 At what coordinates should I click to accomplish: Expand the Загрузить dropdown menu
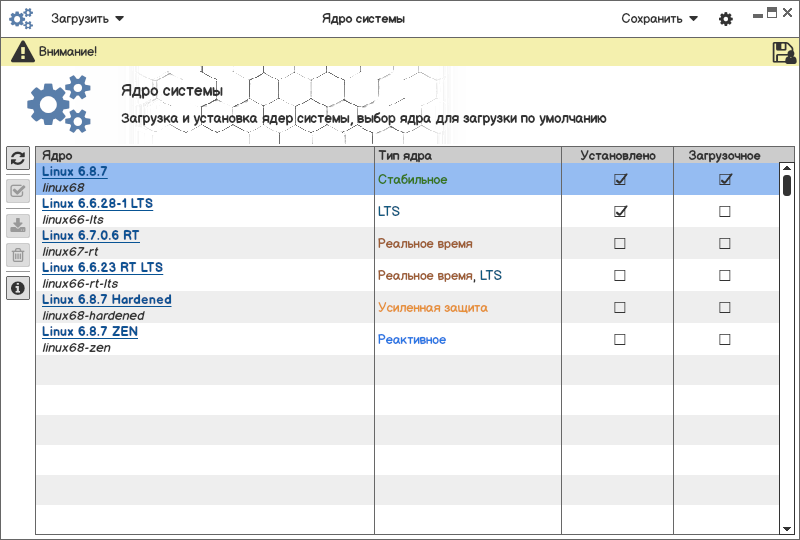pyautogui.click(x=88, y=18)
